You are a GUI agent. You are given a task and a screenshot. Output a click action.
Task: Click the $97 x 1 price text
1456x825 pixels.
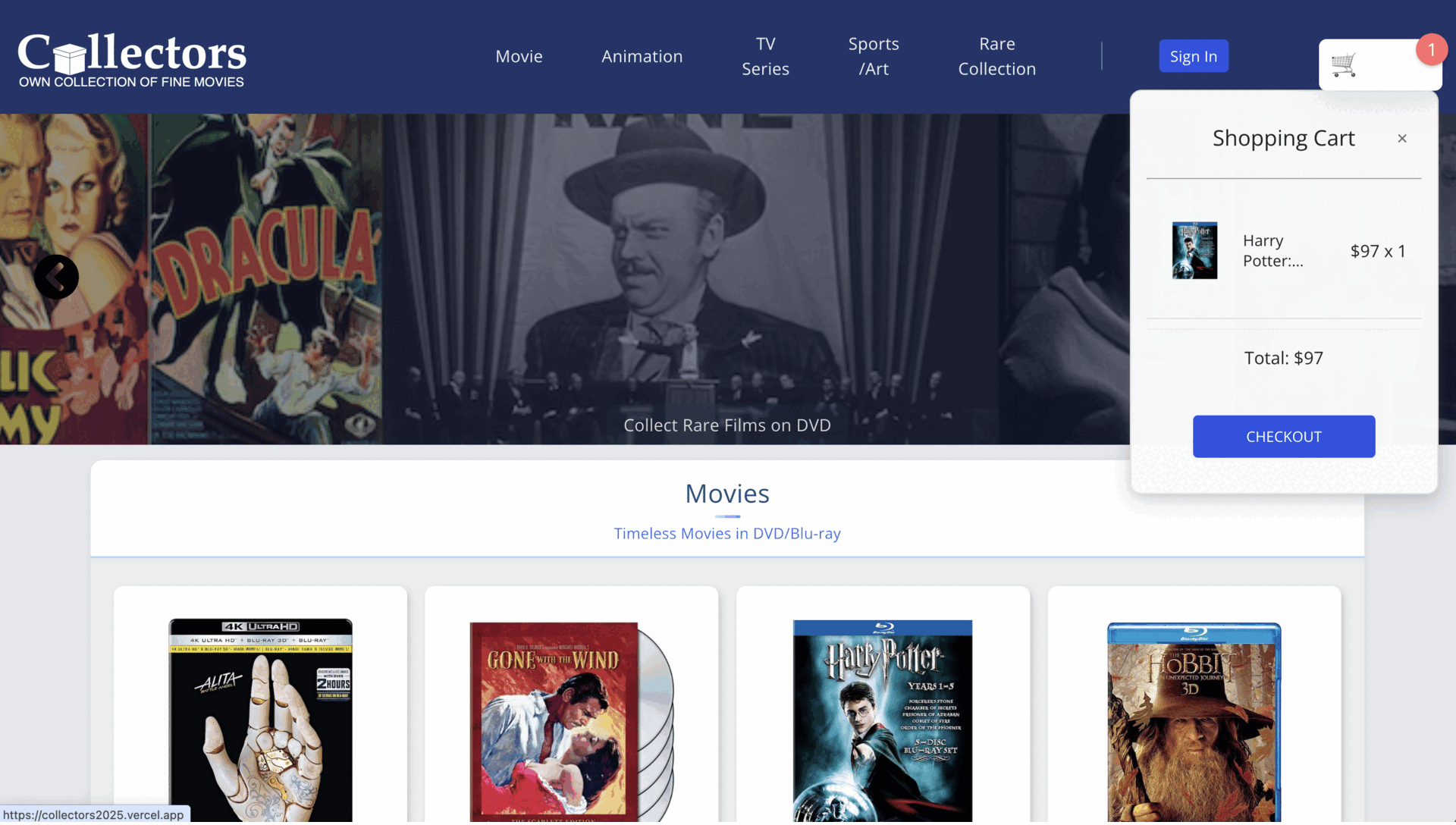tap(1377, 251)
